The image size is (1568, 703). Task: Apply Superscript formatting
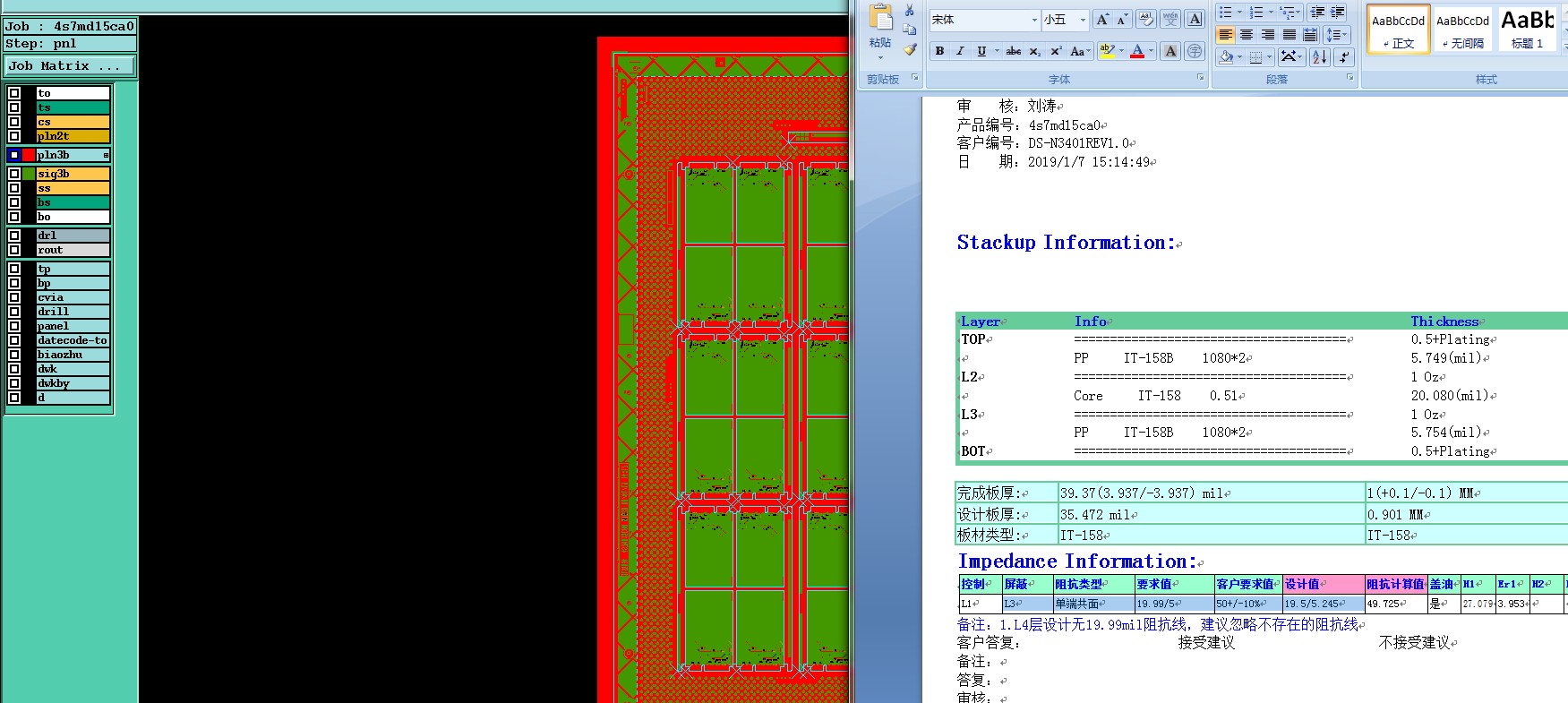click(1056, 51)
